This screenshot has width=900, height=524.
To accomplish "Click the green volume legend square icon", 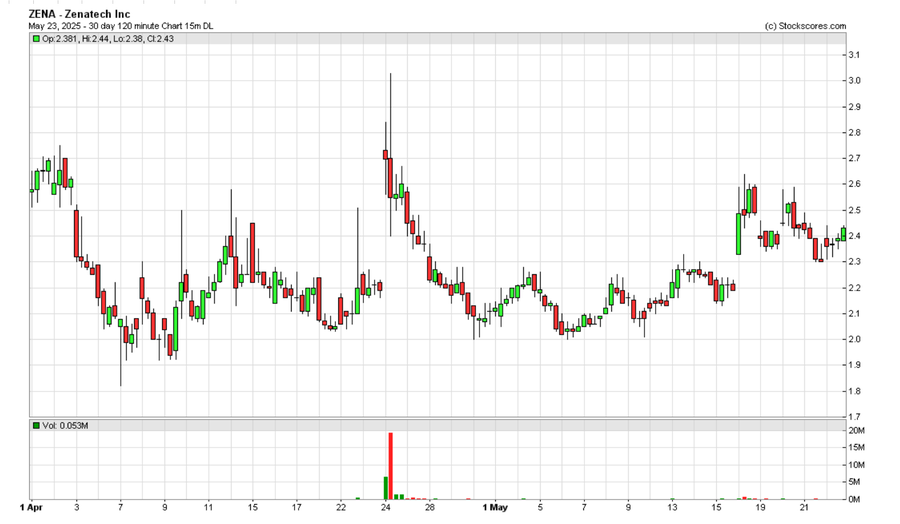I will [36, 426].
